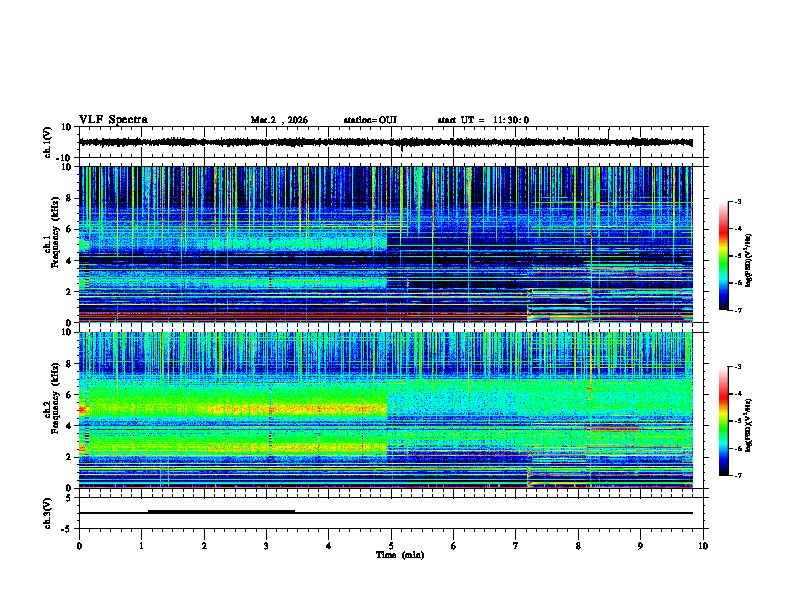
Task: Click the "6" kHz tick on ch.1 frequency axis
Action: tap(69, 229)
